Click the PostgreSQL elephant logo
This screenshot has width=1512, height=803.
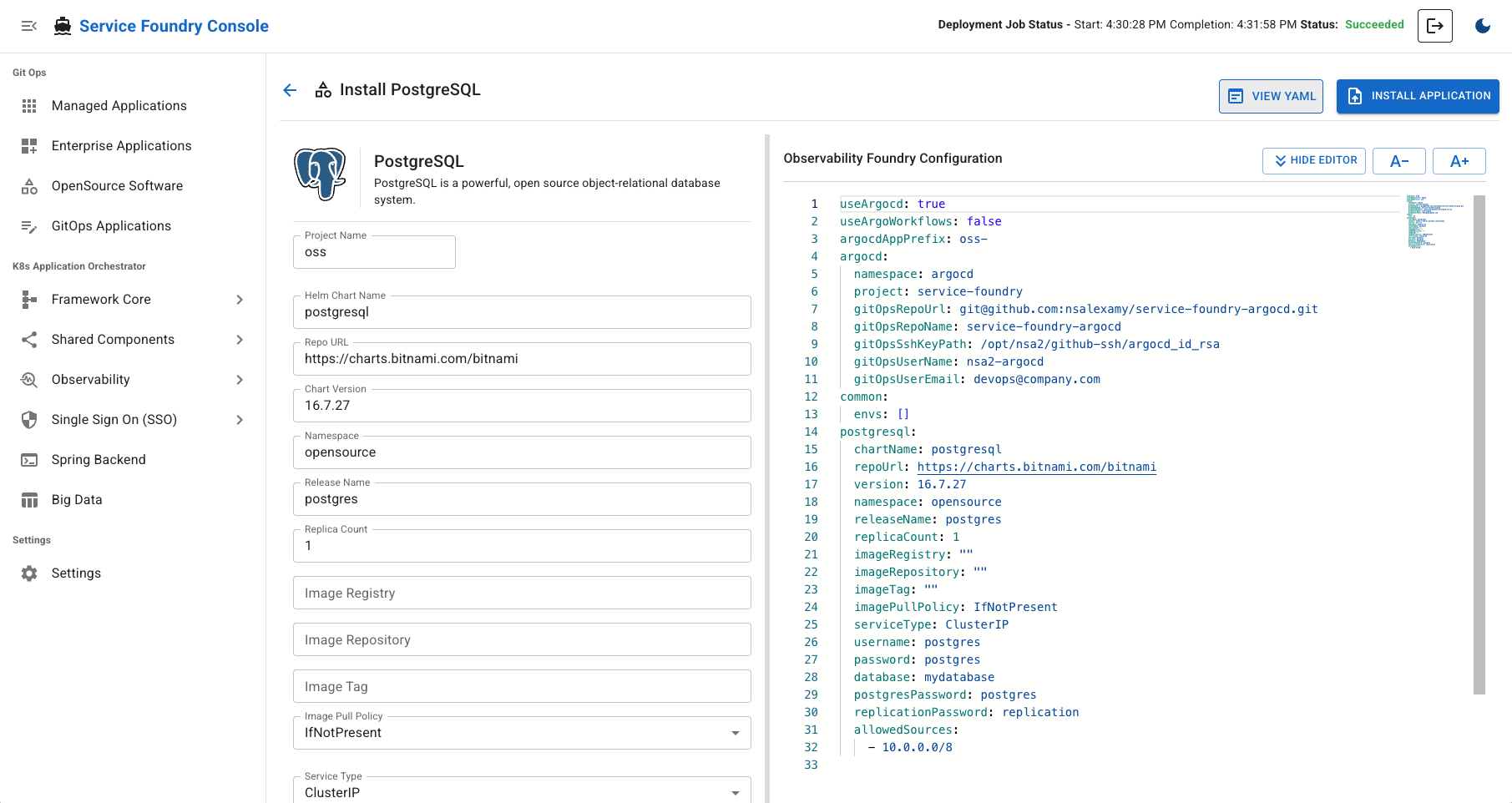click(320, 174)
